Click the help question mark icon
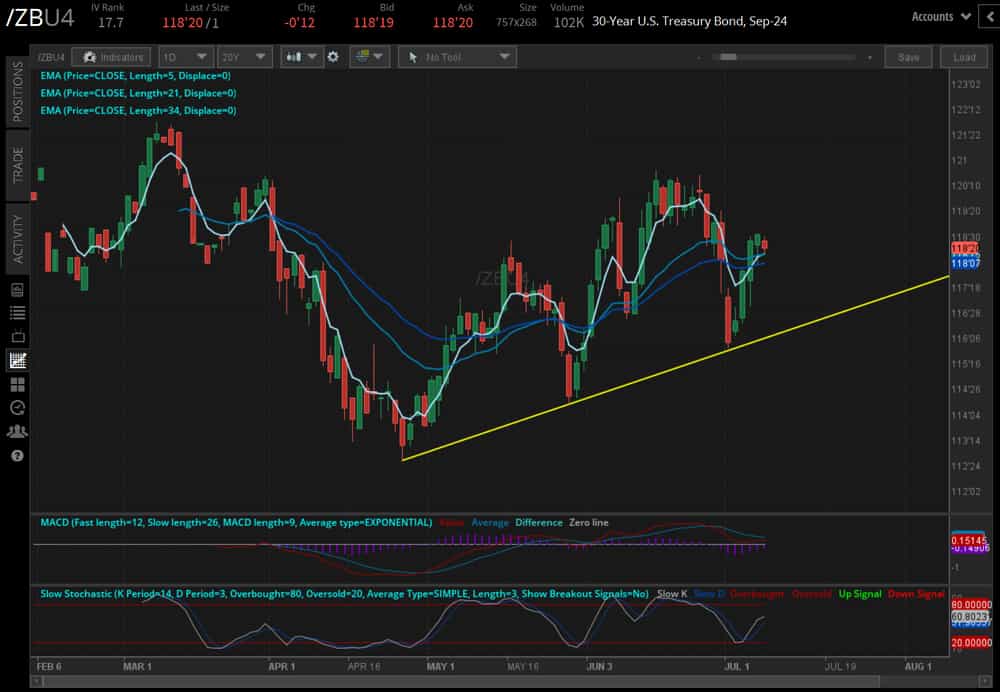Screen dimensions: 1000x692 click(x=17, y=455)
